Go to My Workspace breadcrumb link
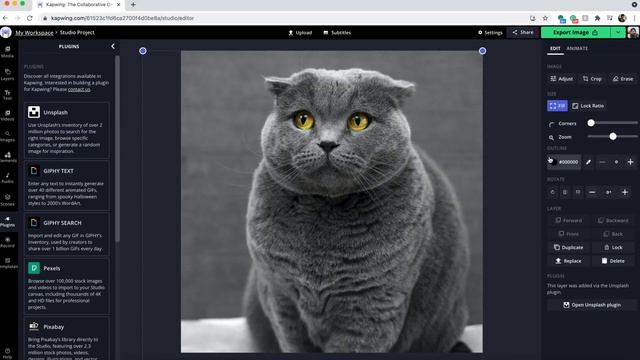 click(x=34, y=33)
